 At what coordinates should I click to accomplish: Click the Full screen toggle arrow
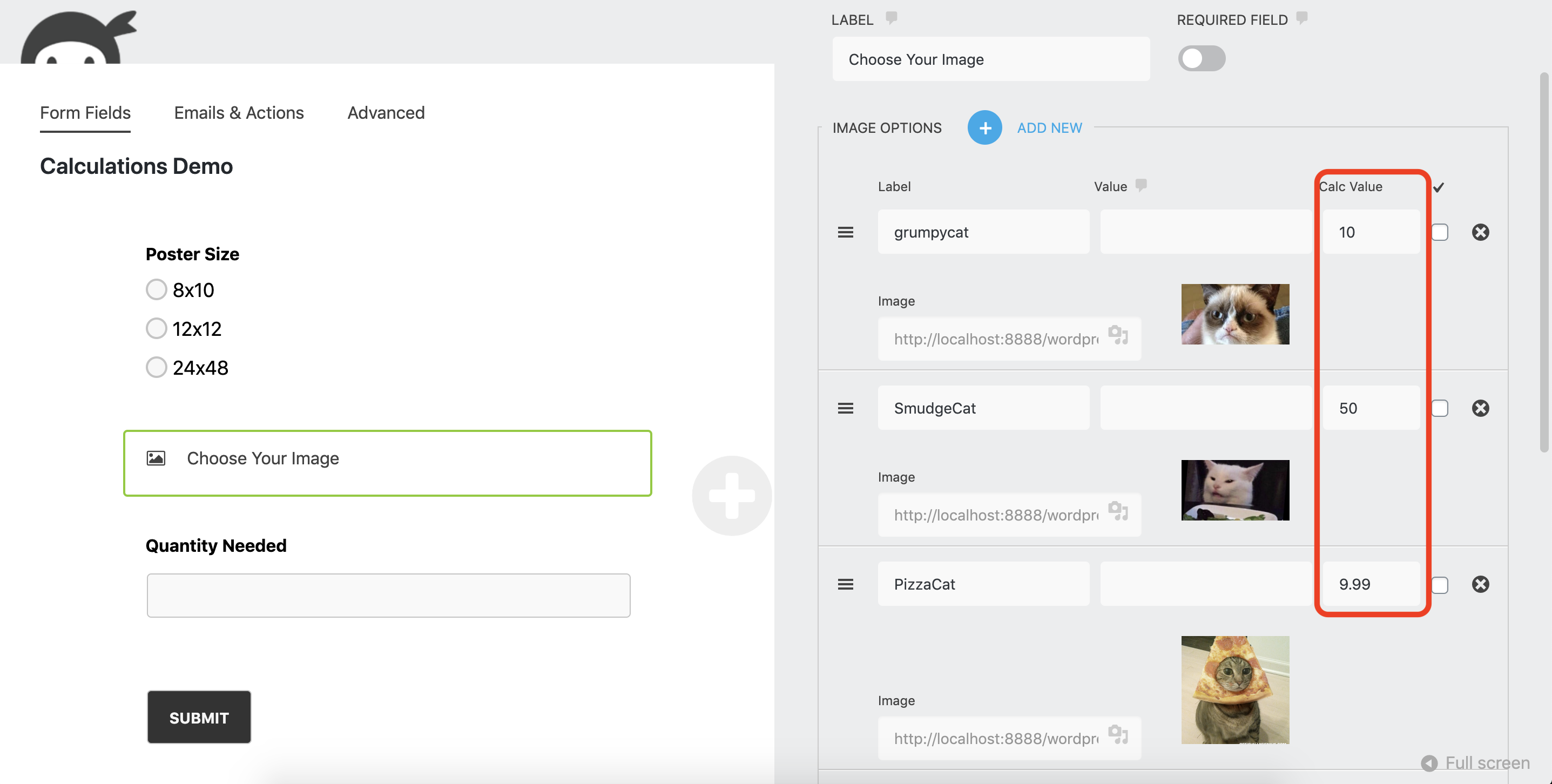click(1428, 763)
